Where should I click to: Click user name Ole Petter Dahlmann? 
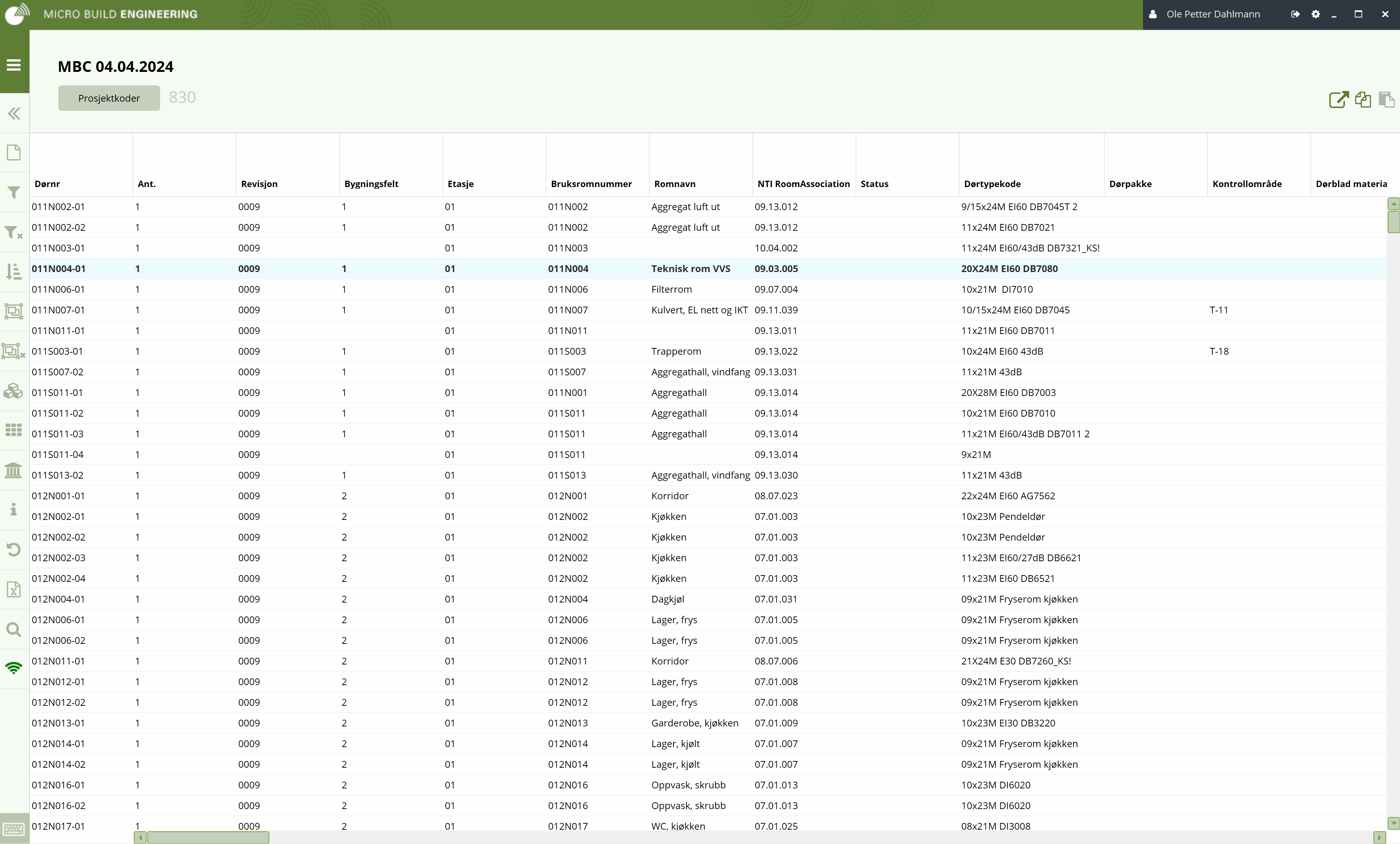(x=1213, y=14)
